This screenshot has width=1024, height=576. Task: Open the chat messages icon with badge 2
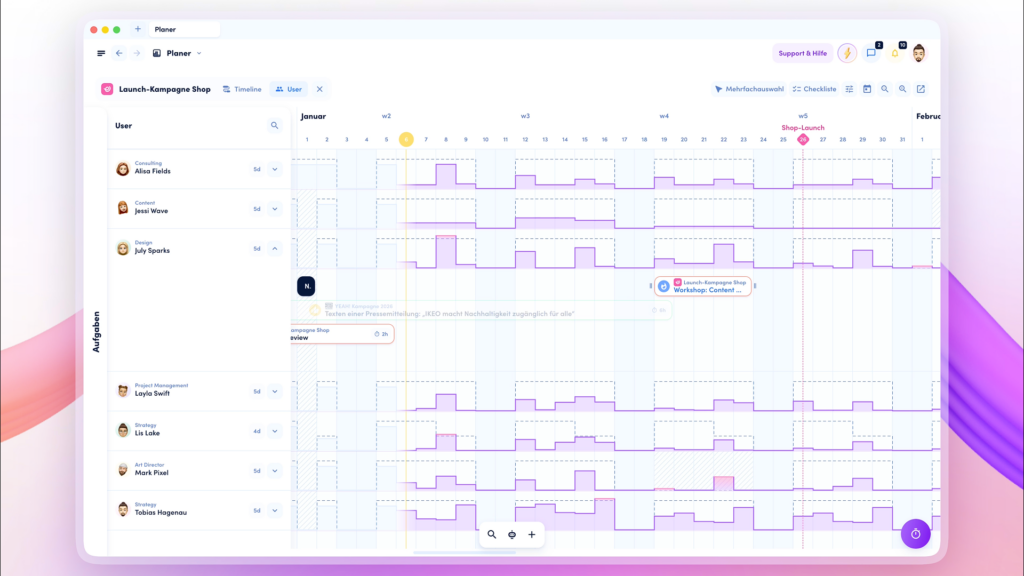pyautogui.click(x=871, y=52)
